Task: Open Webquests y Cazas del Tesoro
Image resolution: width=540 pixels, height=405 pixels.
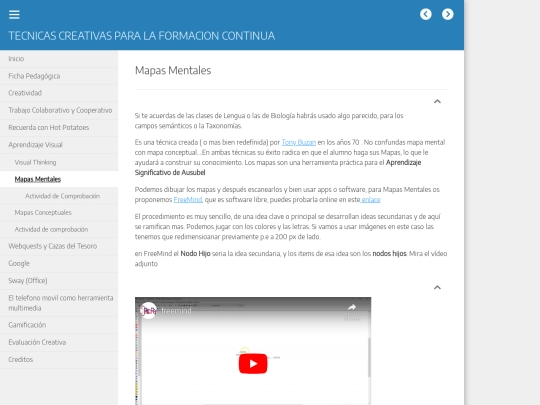Action: (x=59, y=246)
